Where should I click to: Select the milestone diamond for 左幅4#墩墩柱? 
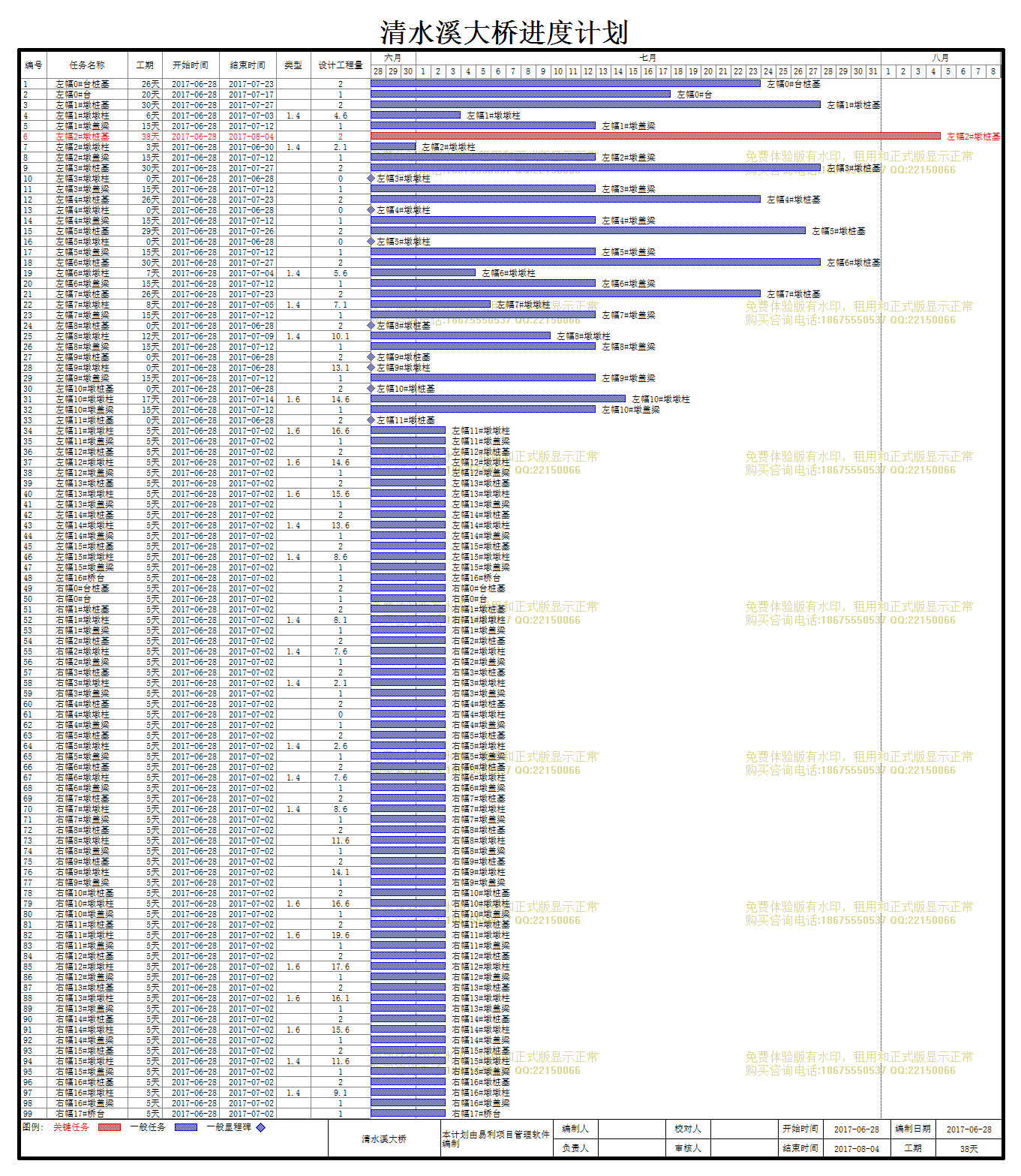pos(371,210)
